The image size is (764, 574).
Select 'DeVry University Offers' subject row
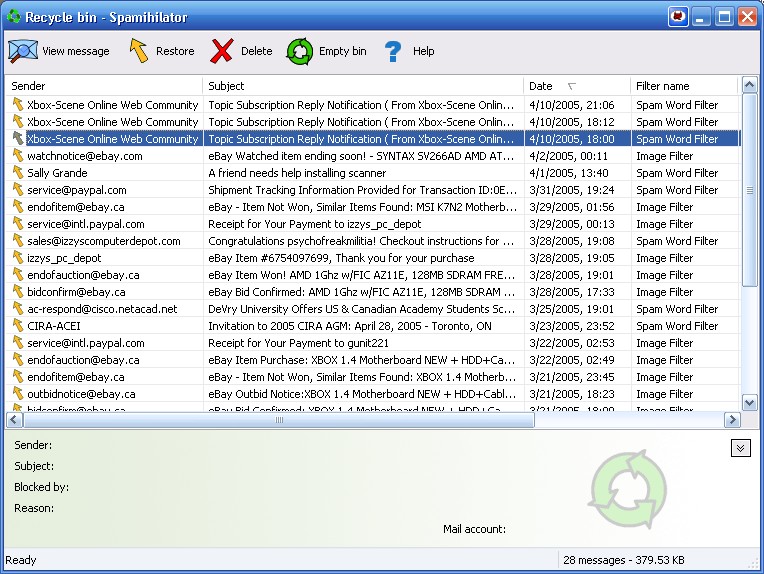pos(362,309)
